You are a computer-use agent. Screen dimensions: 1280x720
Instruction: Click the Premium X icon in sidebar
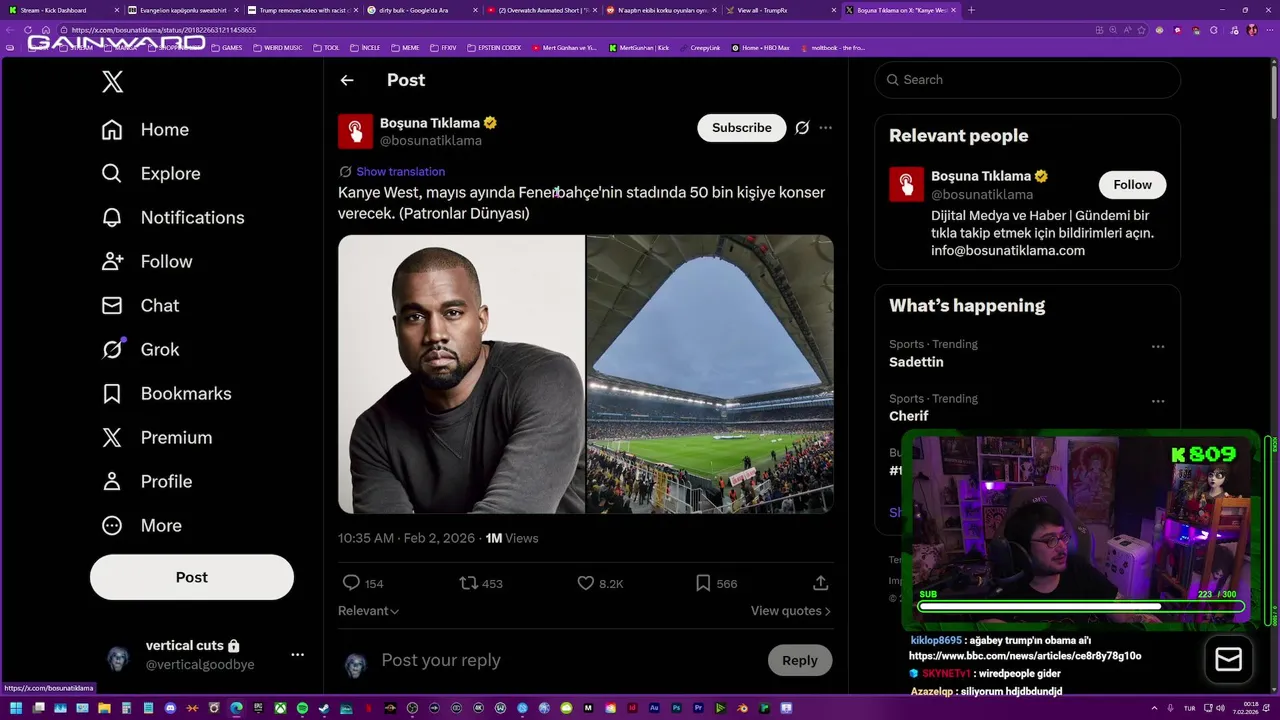click(x=112, y=438)
